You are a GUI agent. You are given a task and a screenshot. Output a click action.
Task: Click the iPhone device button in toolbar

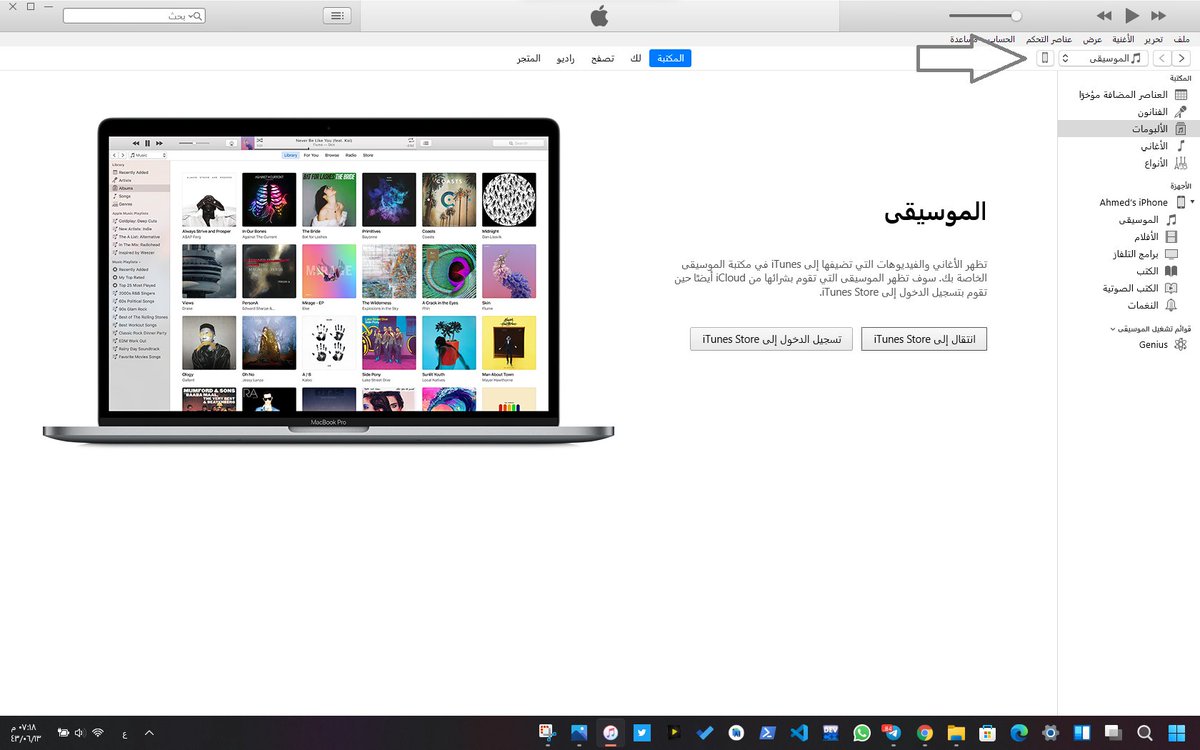pyautogui.click(x=1045, y=59)
